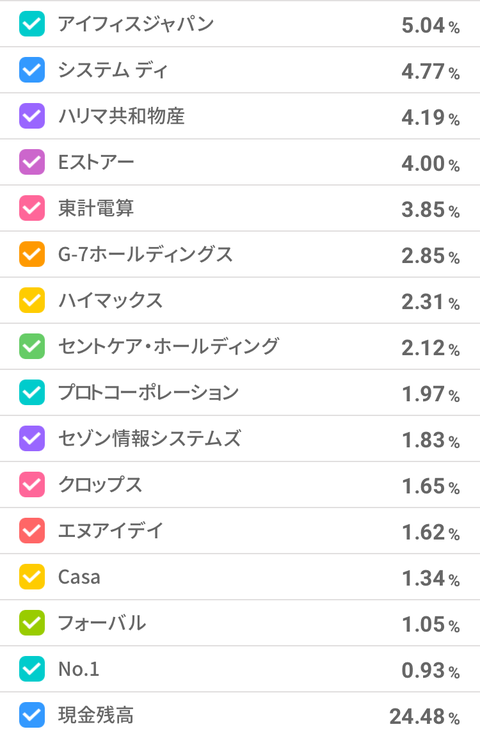Viewport: 480px width, 736px height.
Task: Uncheck the アイフィスジャパン checkbox
Action: coord(32,24)
